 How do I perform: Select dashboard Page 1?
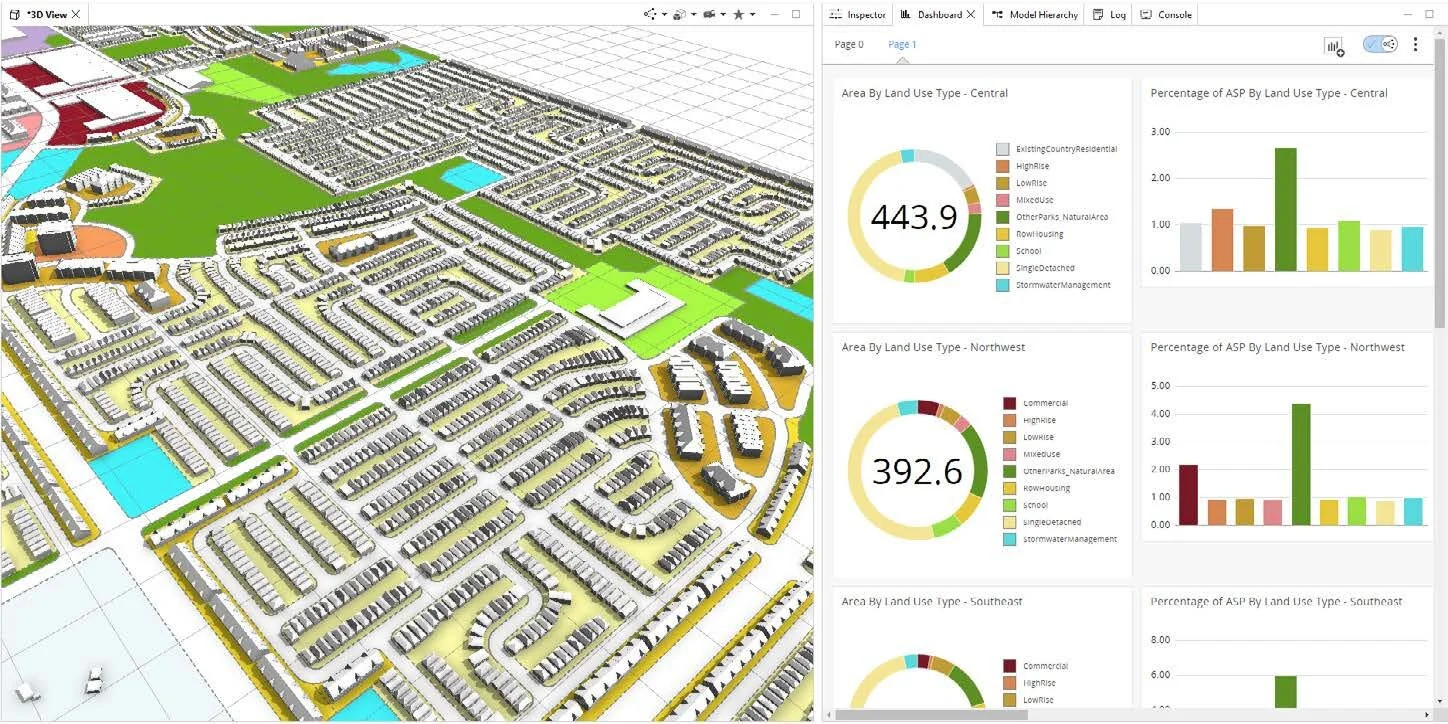coord(902,44)
